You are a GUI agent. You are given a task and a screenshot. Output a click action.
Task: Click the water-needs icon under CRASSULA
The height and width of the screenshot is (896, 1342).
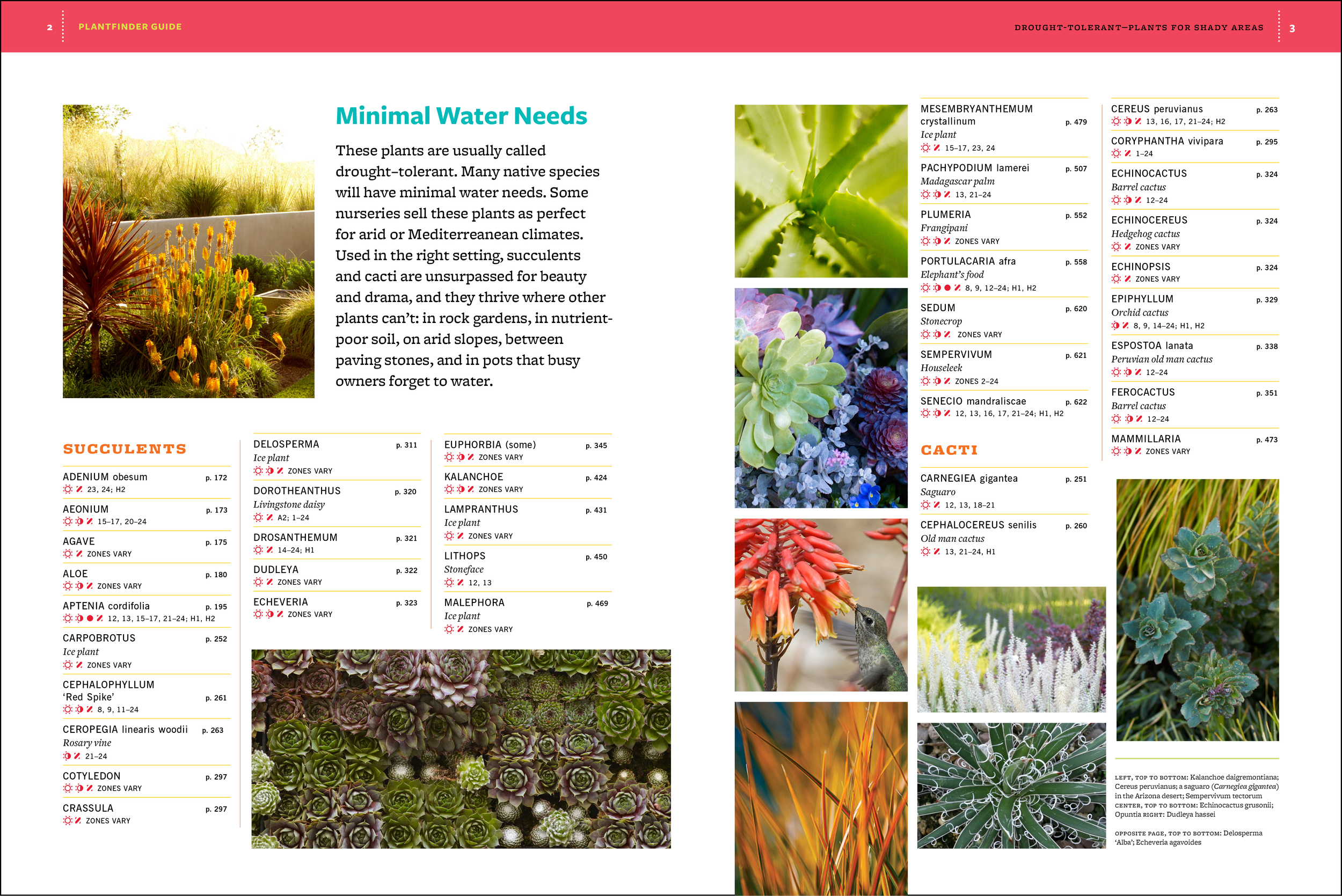click(78, 820)
